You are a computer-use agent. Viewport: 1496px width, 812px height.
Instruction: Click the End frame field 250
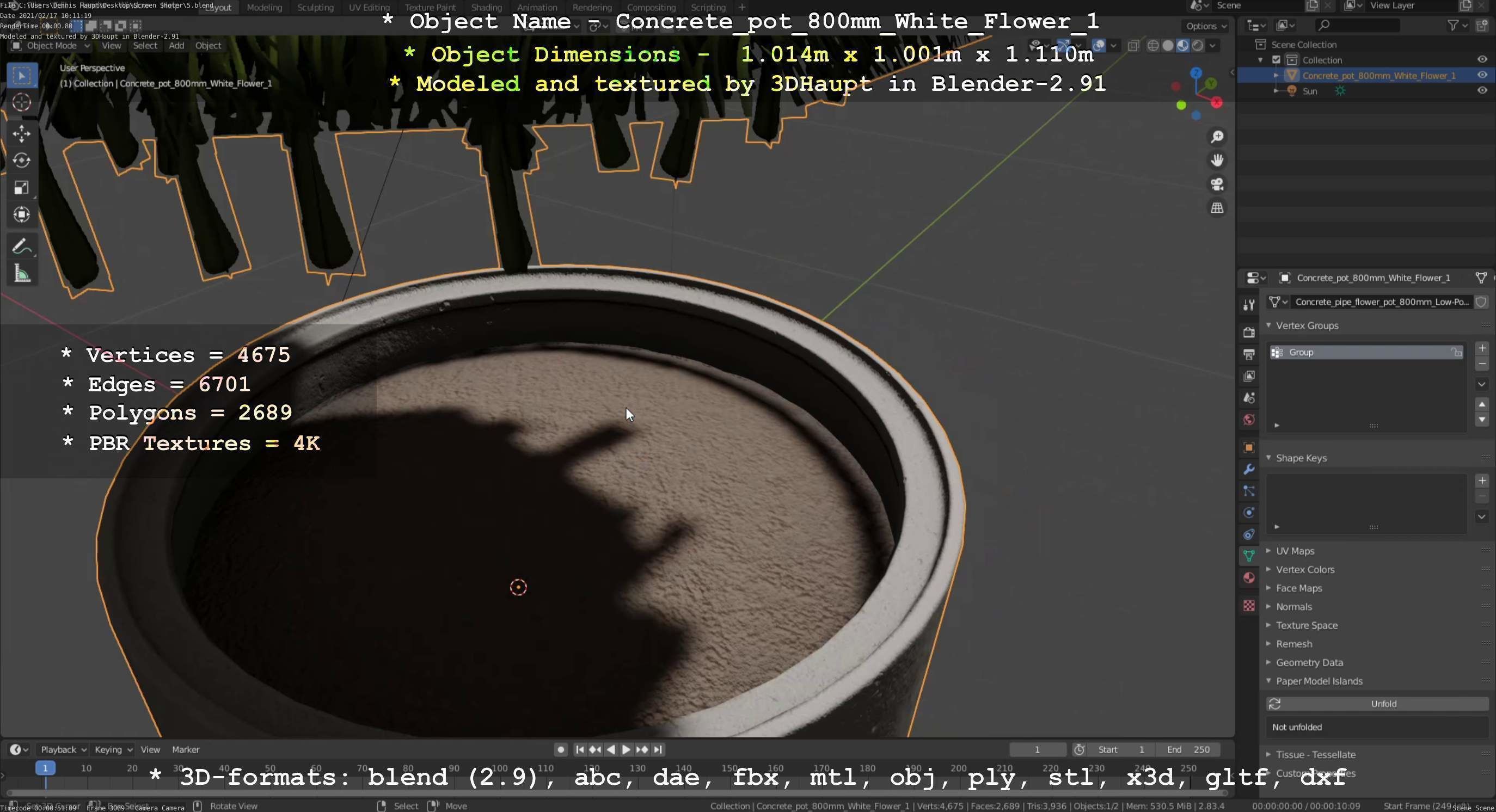pyautogui.click(x=1188, y=749)
